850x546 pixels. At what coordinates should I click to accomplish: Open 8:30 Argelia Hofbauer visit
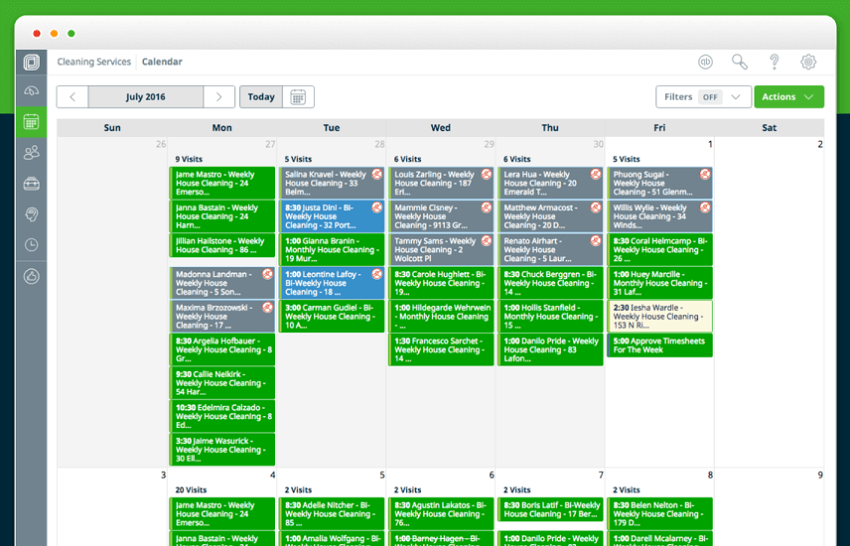[x=222, y=350]
